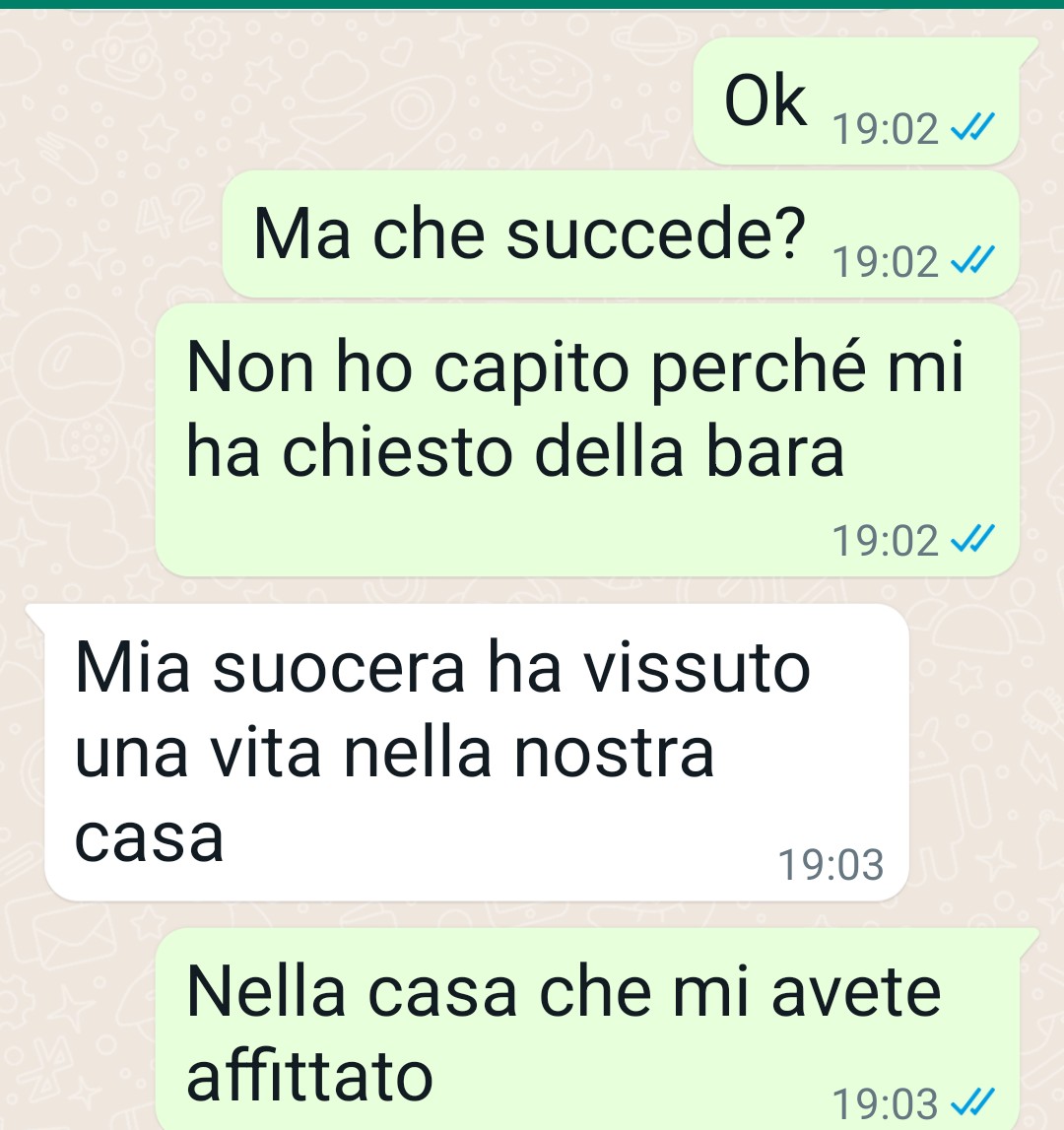This screenshot has height=1130, width=1064.
Task: Tap the green header bar at top
Action: (x=532, y=4)
